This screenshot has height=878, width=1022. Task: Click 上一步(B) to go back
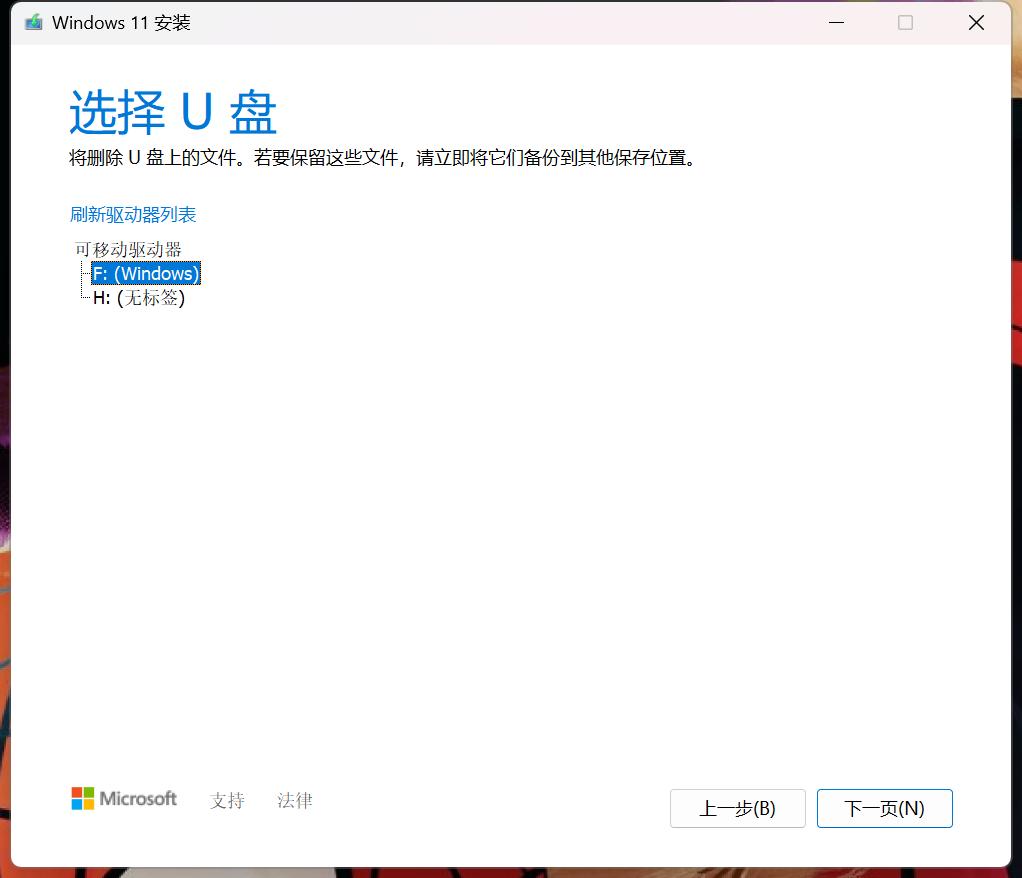737,808
